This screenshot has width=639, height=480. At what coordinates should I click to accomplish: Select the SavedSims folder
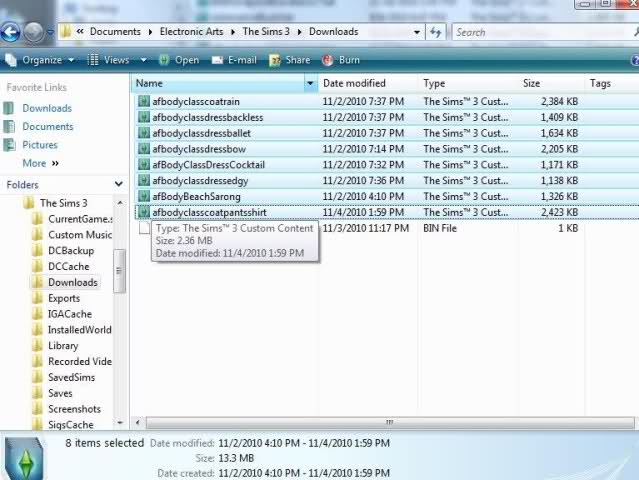click(x=71, y=377)
